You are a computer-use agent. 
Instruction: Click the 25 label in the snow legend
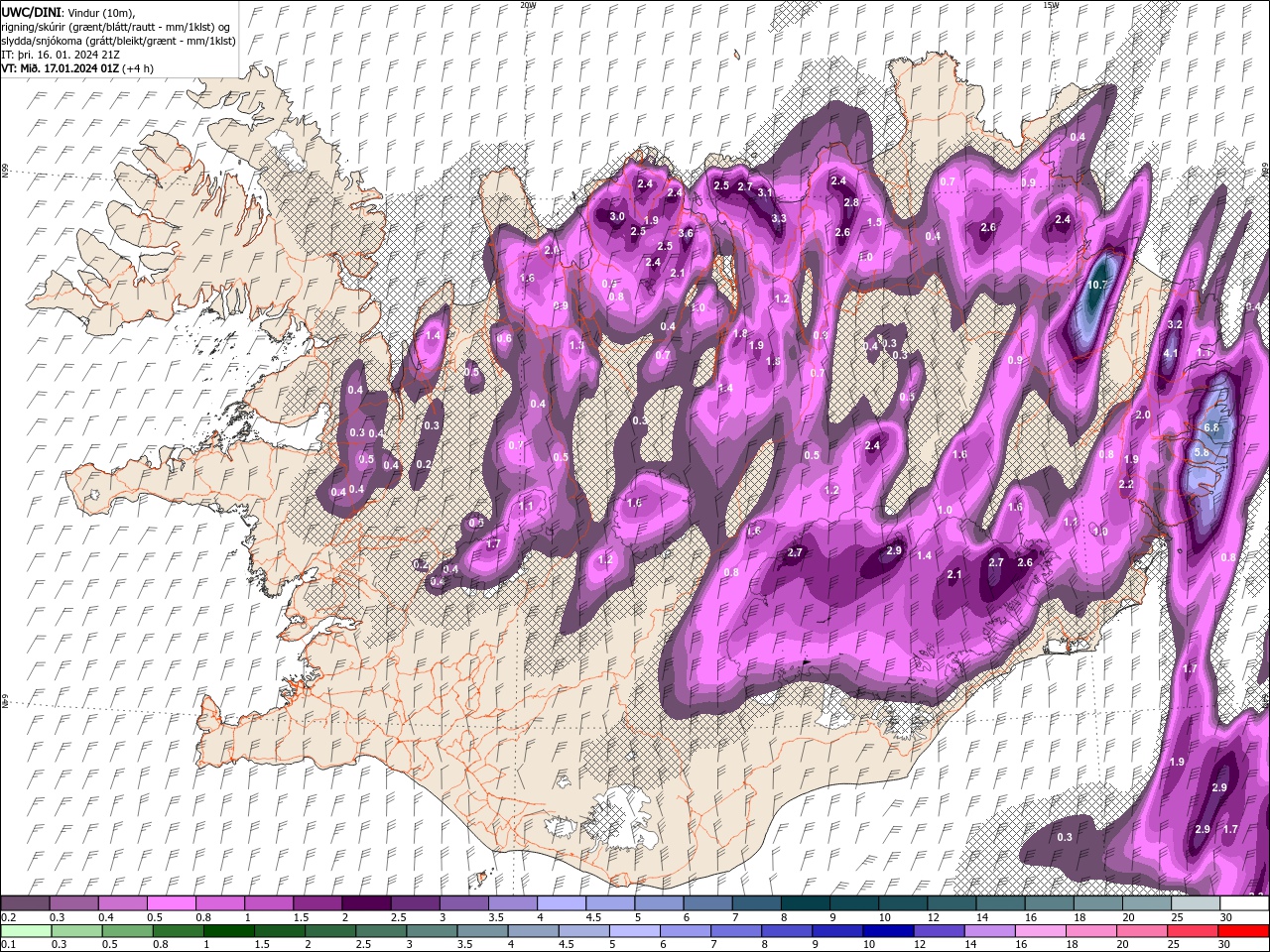tap(1178, 917)
